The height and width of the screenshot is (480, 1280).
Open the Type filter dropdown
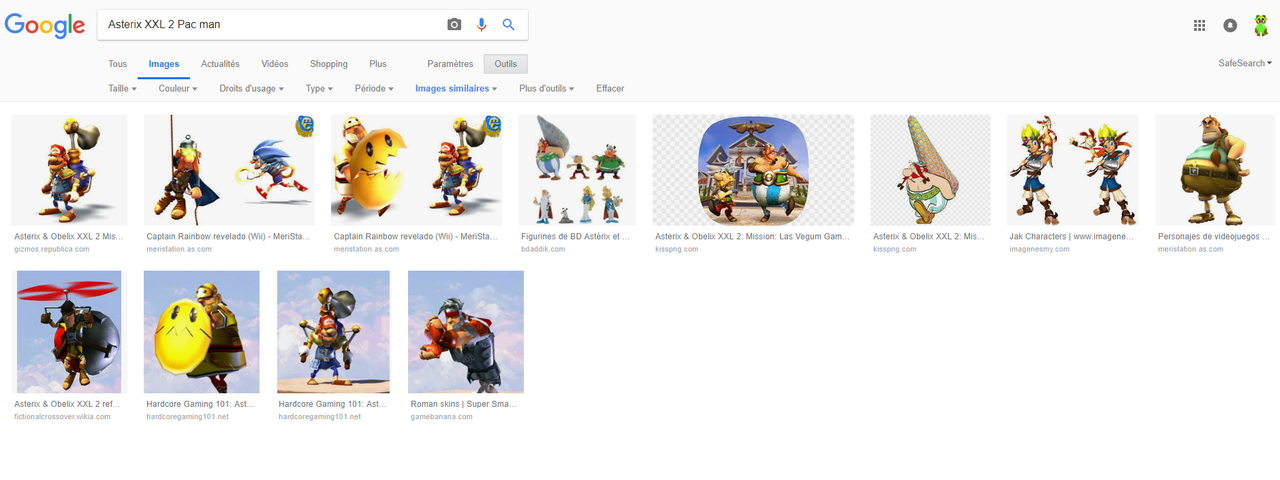pyautogui.click(x=320, y=89)
